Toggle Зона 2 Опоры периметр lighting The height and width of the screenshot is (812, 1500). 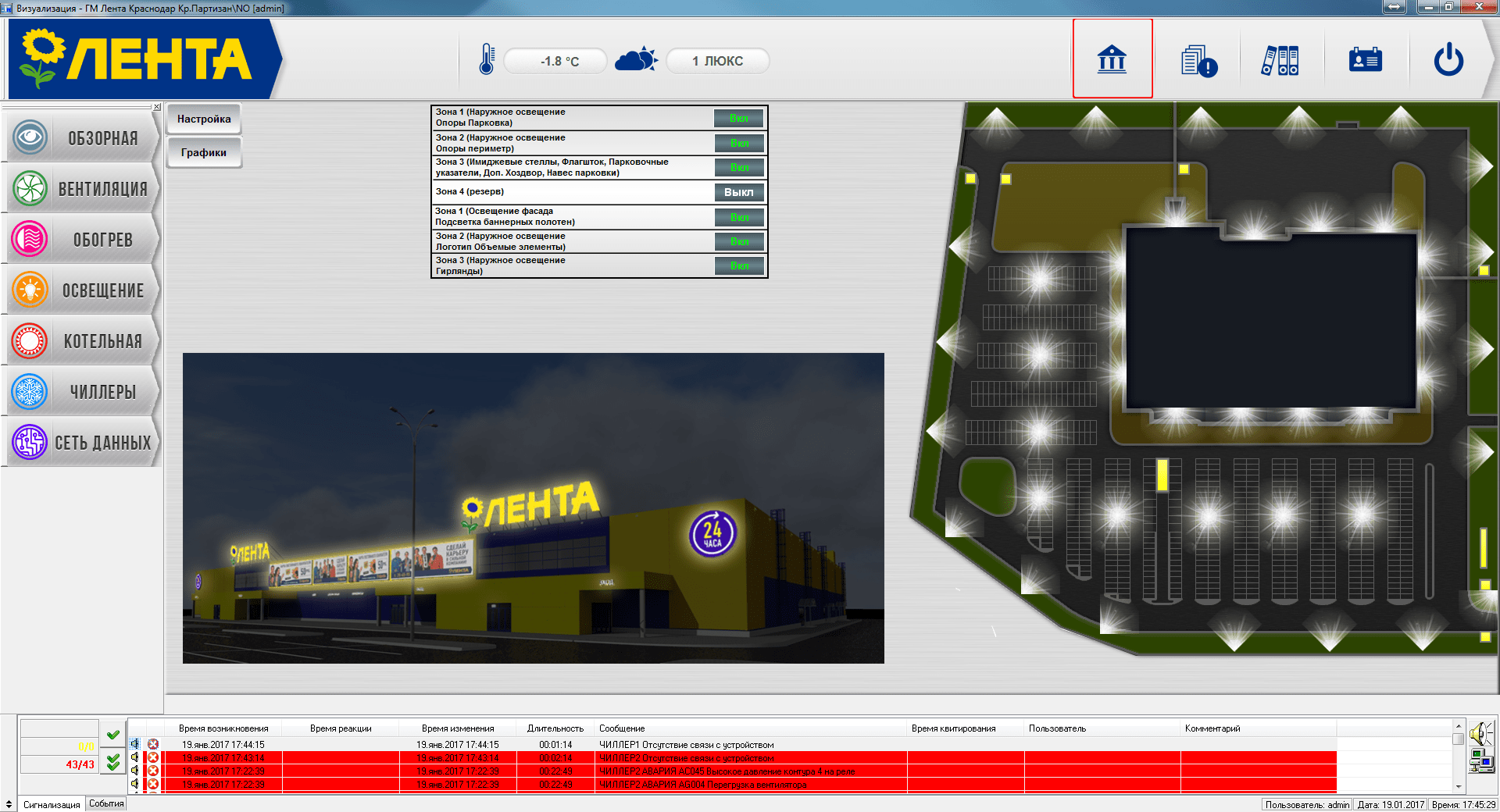point(739,143)
